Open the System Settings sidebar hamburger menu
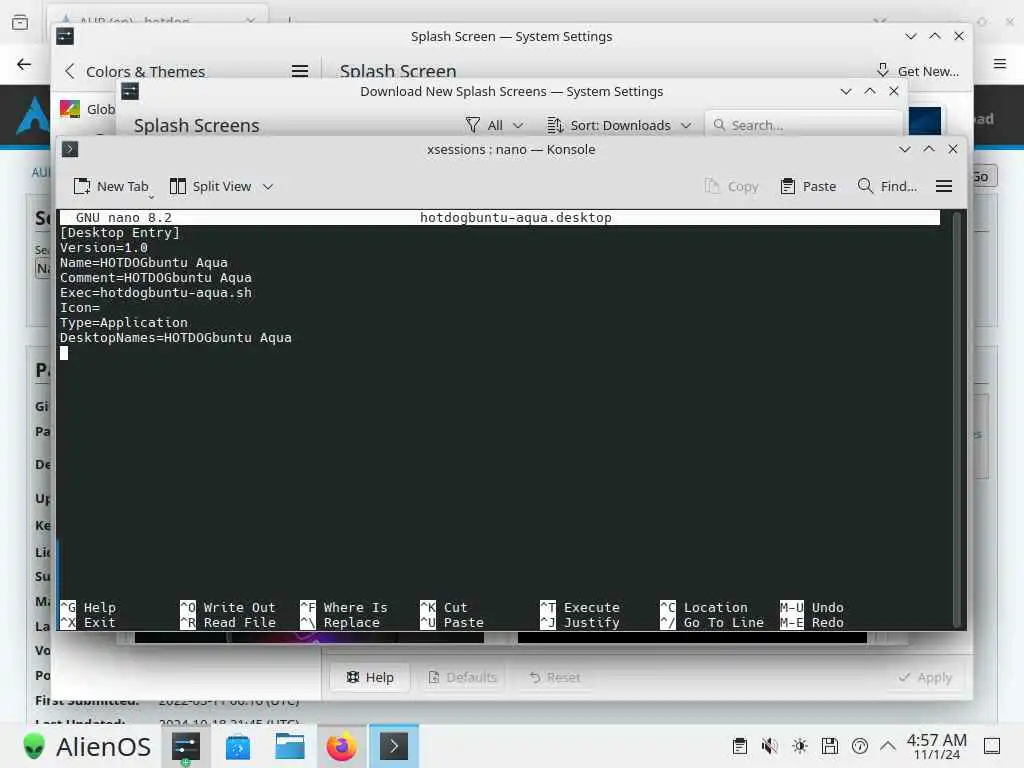This screenshot has height=768, width=1024. click(x=300, y=71)
